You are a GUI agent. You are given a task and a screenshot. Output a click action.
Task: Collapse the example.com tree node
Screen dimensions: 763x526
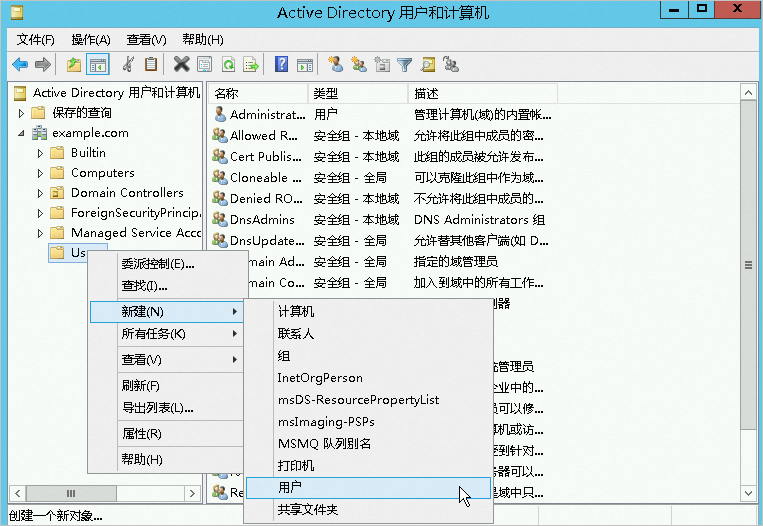pyautogui.click(x=21, y=133)
